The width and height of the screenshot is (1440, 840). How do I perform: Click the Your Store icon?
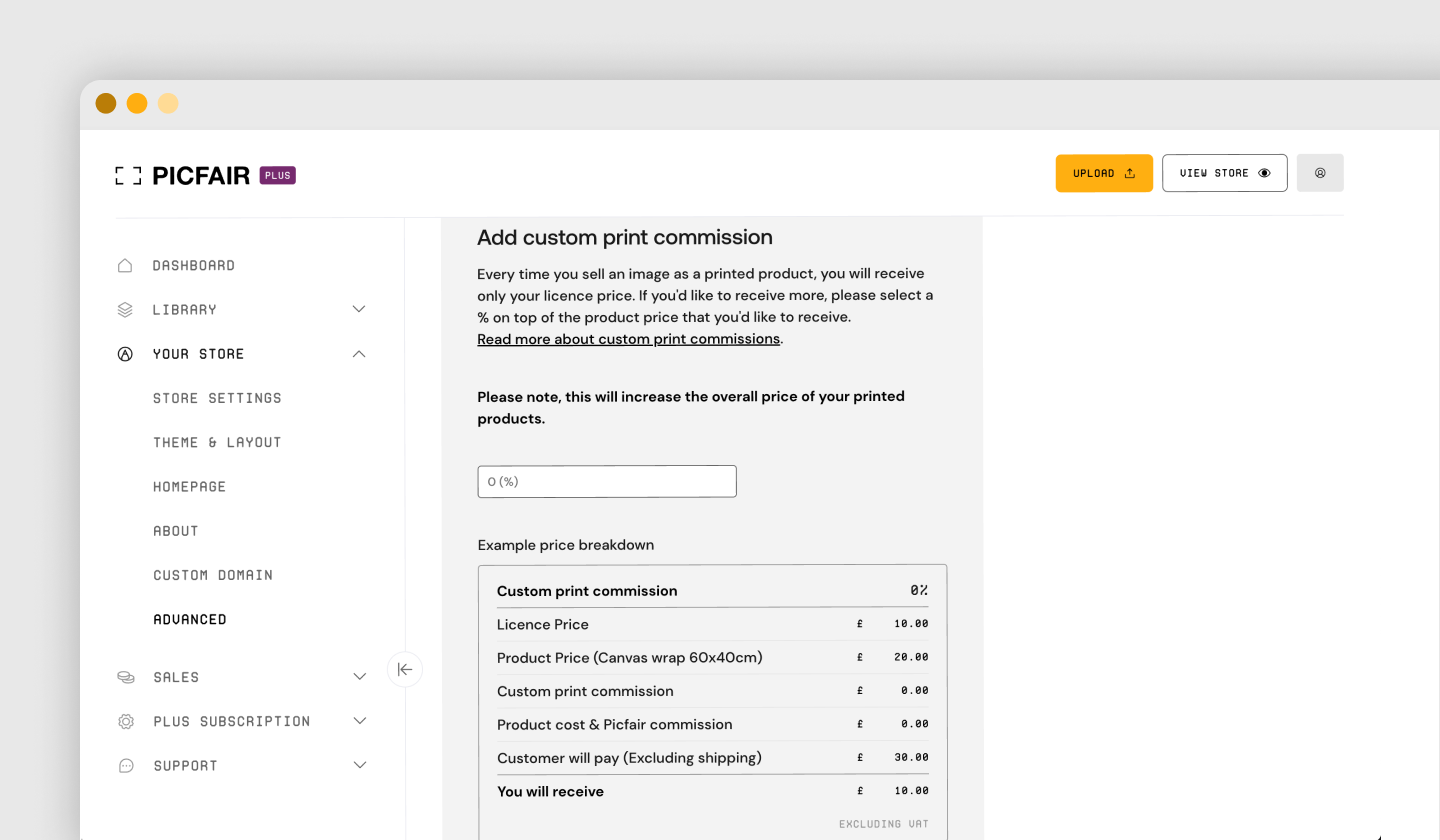point(125,354)
